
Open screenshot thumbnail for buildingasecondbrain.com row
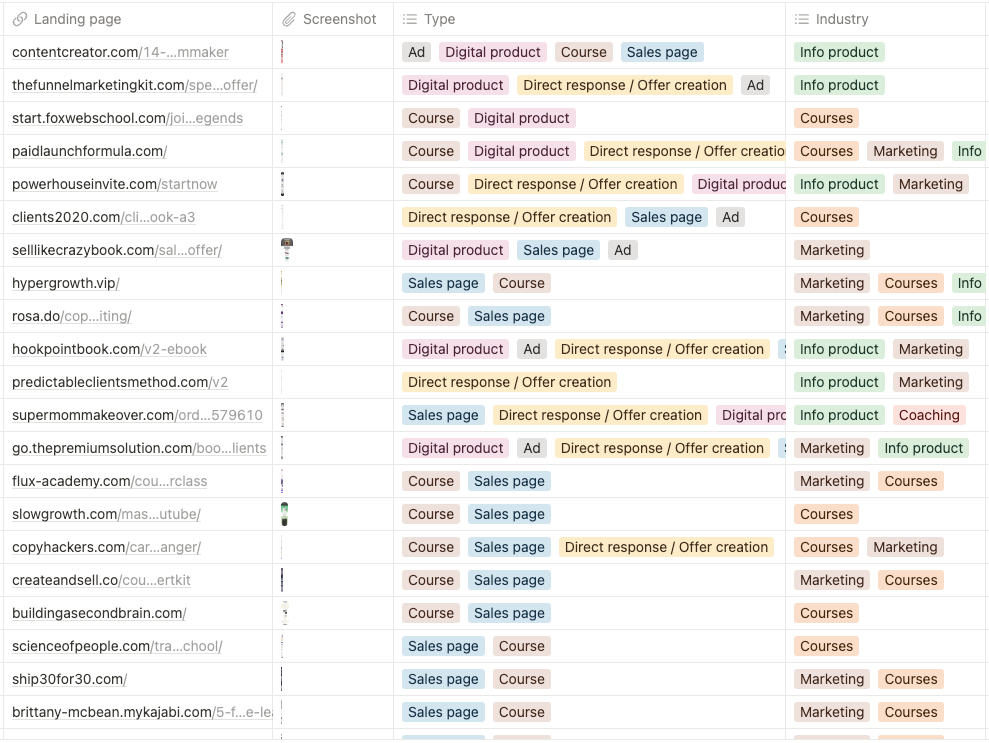point(285,613)
